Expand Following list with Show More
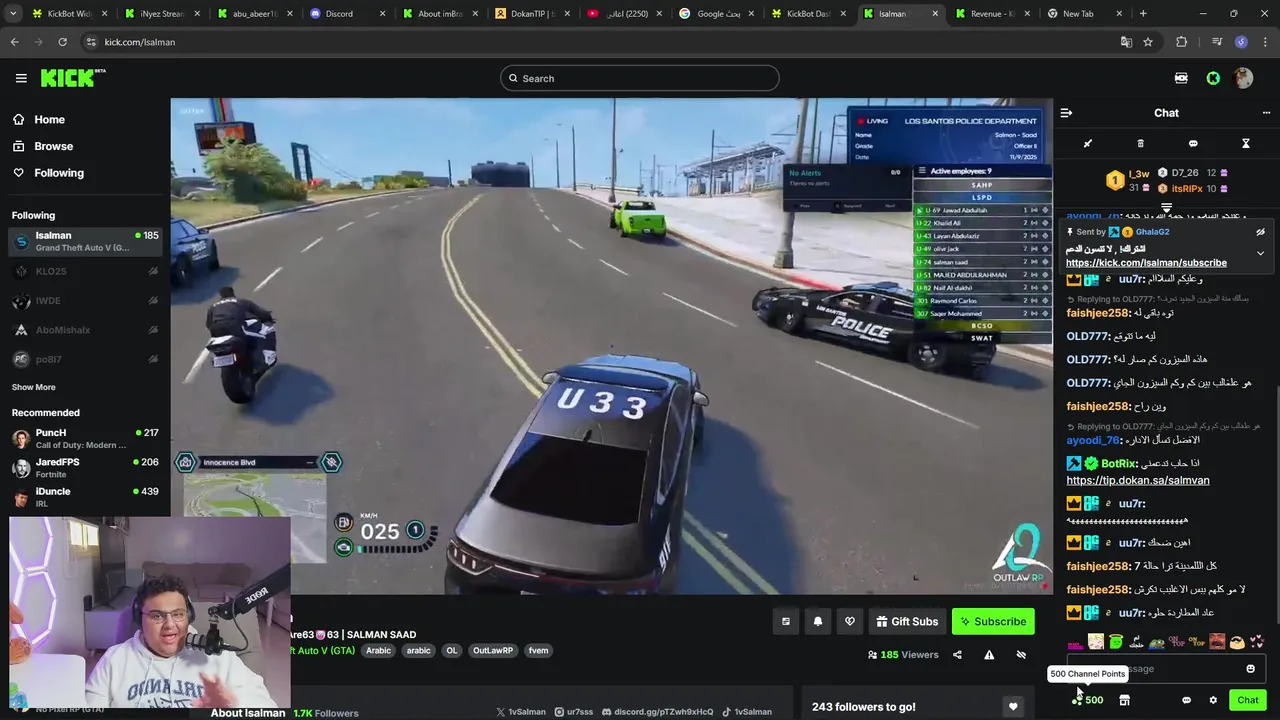The height and width of the screenshot is (720, 1280). [x=34, y=387]
